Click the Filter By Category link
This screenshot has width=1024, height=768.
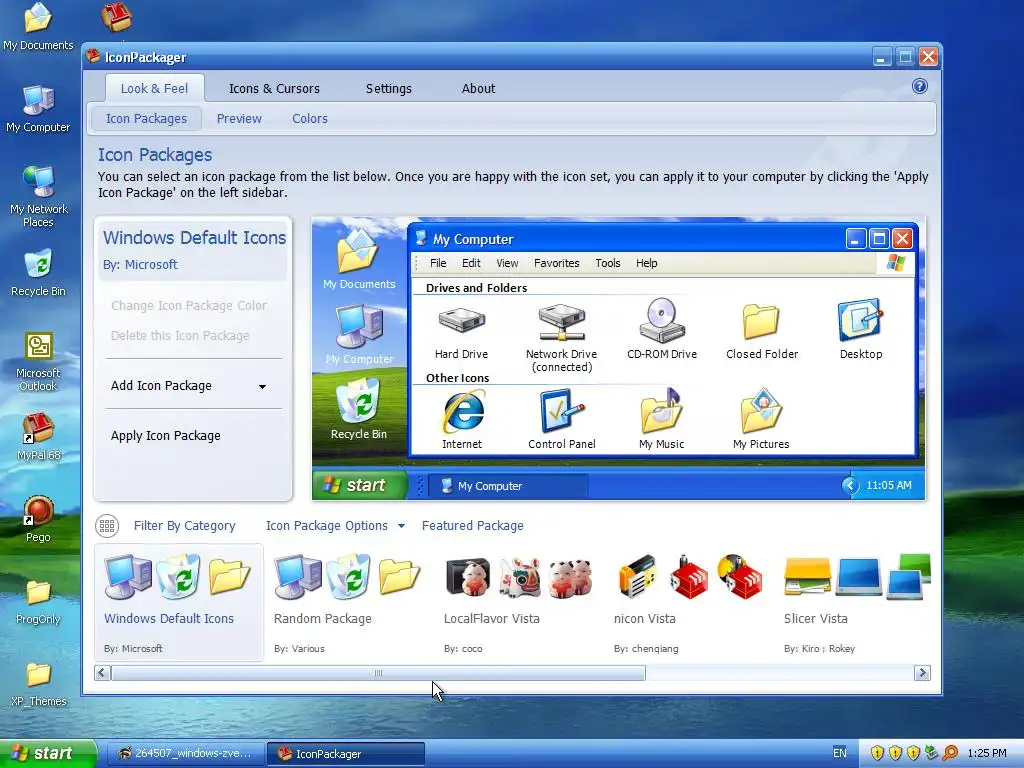click(x=184, y=526)
